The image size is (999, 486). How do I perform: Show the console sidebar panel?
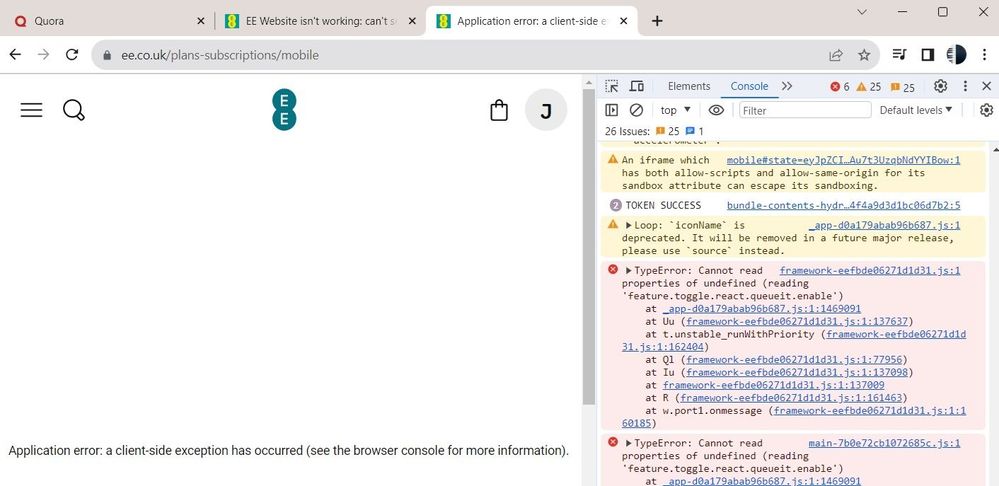[x=612, y=110]
